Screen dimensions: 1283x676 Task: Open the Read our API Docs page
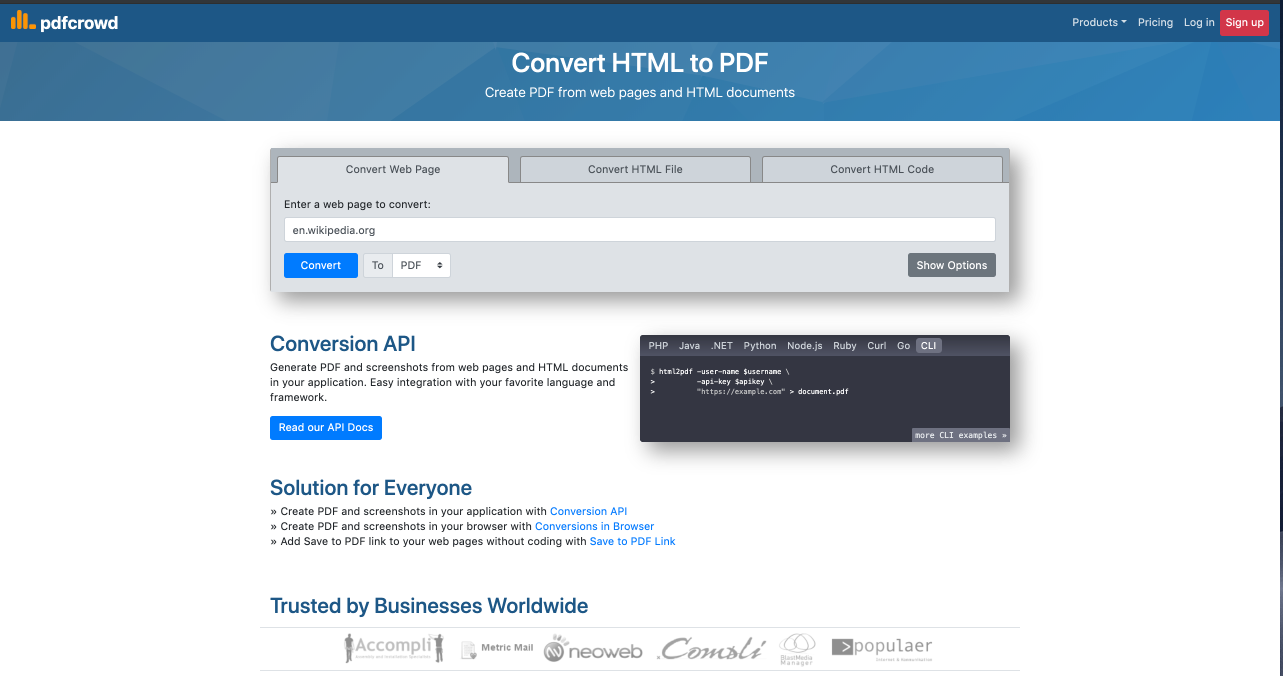(x=325, y=427)
